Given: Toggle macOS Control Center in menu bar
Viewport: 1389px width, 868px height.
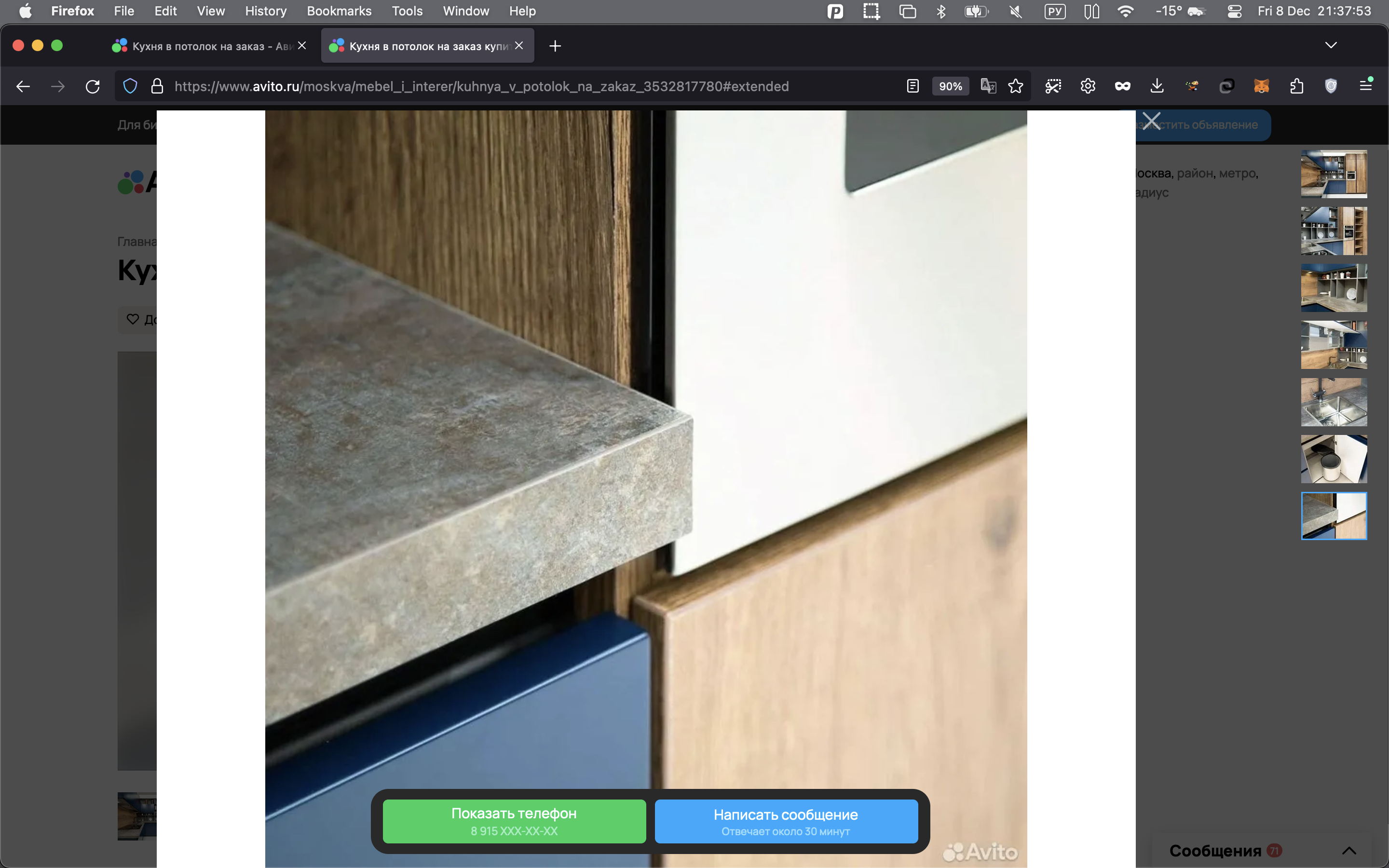Looking at the screenshot, I should point(1234,12).
